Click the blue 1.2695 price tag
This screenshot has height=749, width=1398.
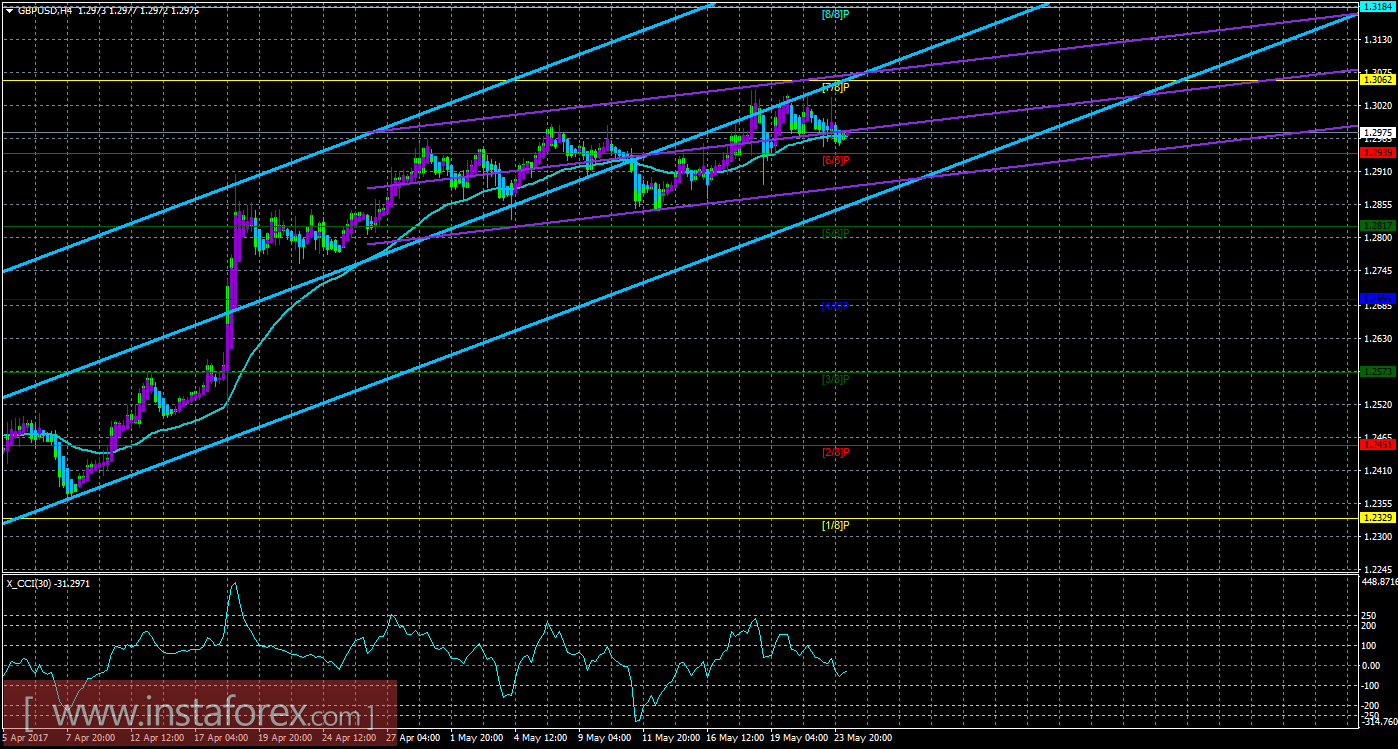click(1378, 298)
